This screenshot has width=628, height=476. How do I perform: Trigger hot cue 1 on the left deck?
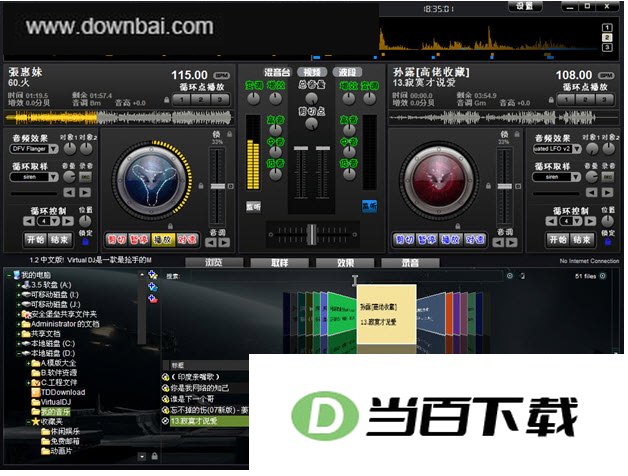coord(182,99)
